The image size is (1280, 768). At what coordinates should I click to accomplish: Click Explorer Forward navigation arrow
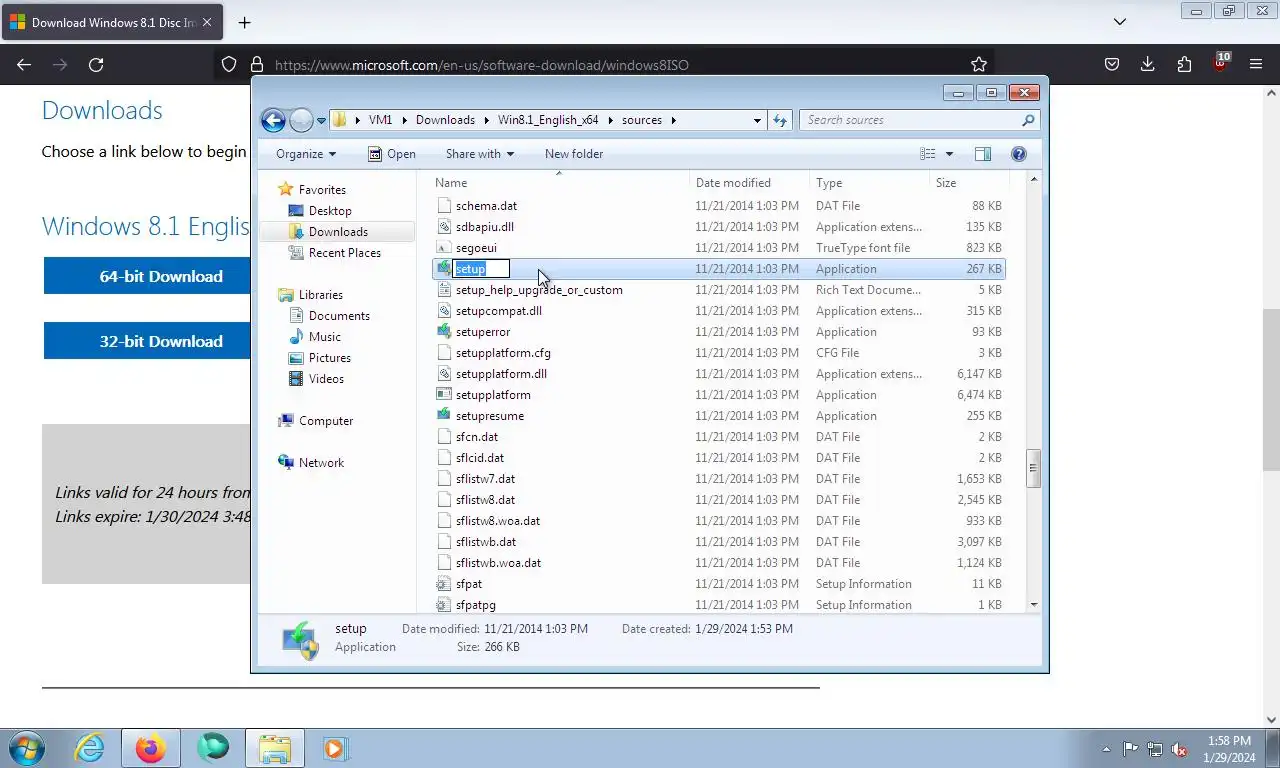click(x=301, y=120)
